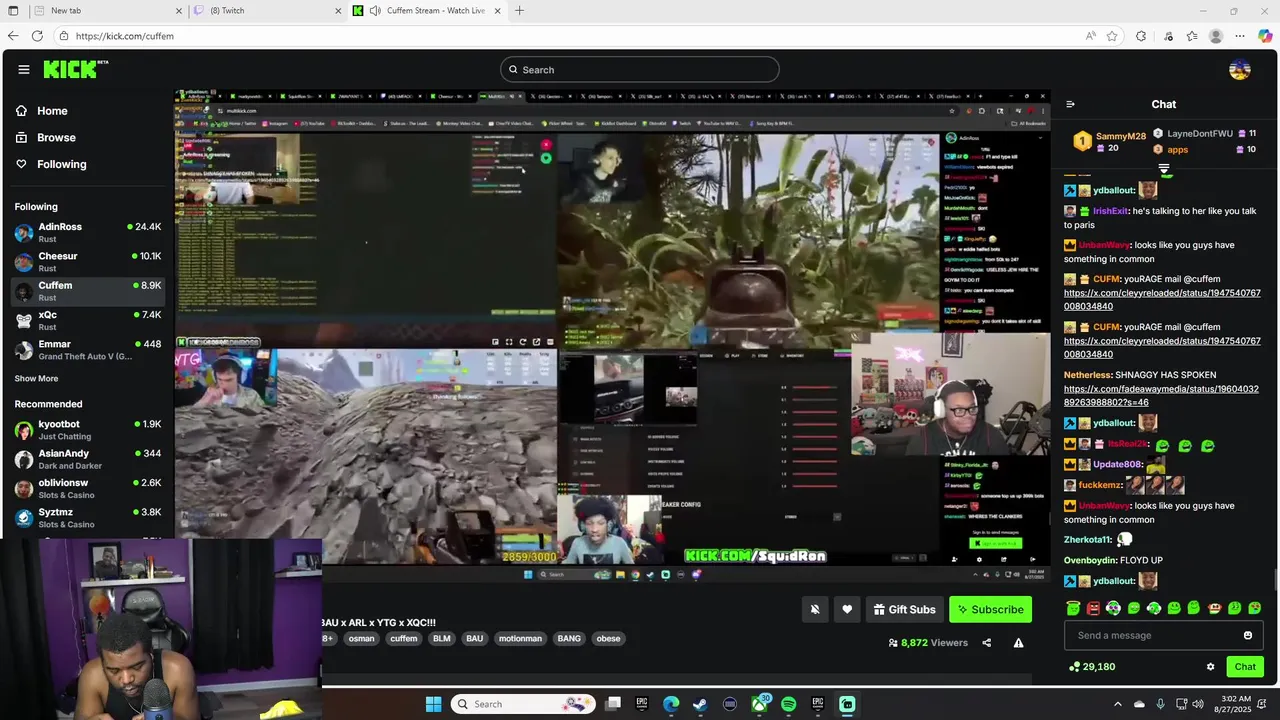Click the chat panel scrollbar
Image resolution: width=1280 pixels, height=720 pixels.
click(1275, 580)
